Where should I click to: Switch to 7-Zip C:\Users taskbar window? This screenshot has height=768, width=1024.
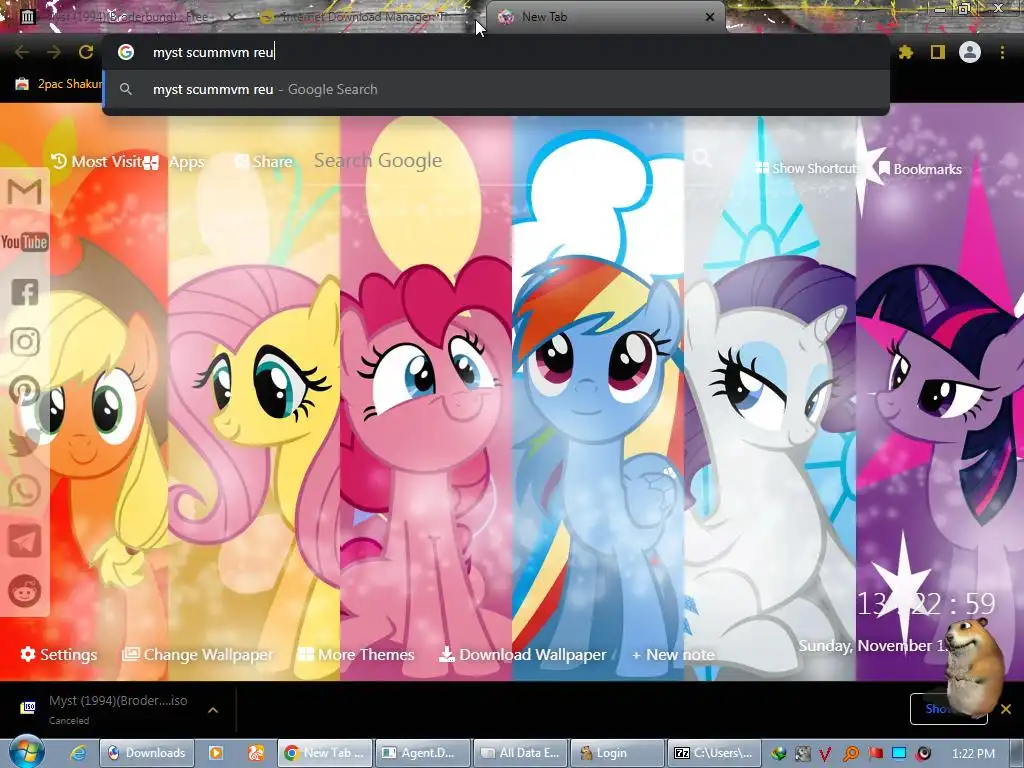714,753
